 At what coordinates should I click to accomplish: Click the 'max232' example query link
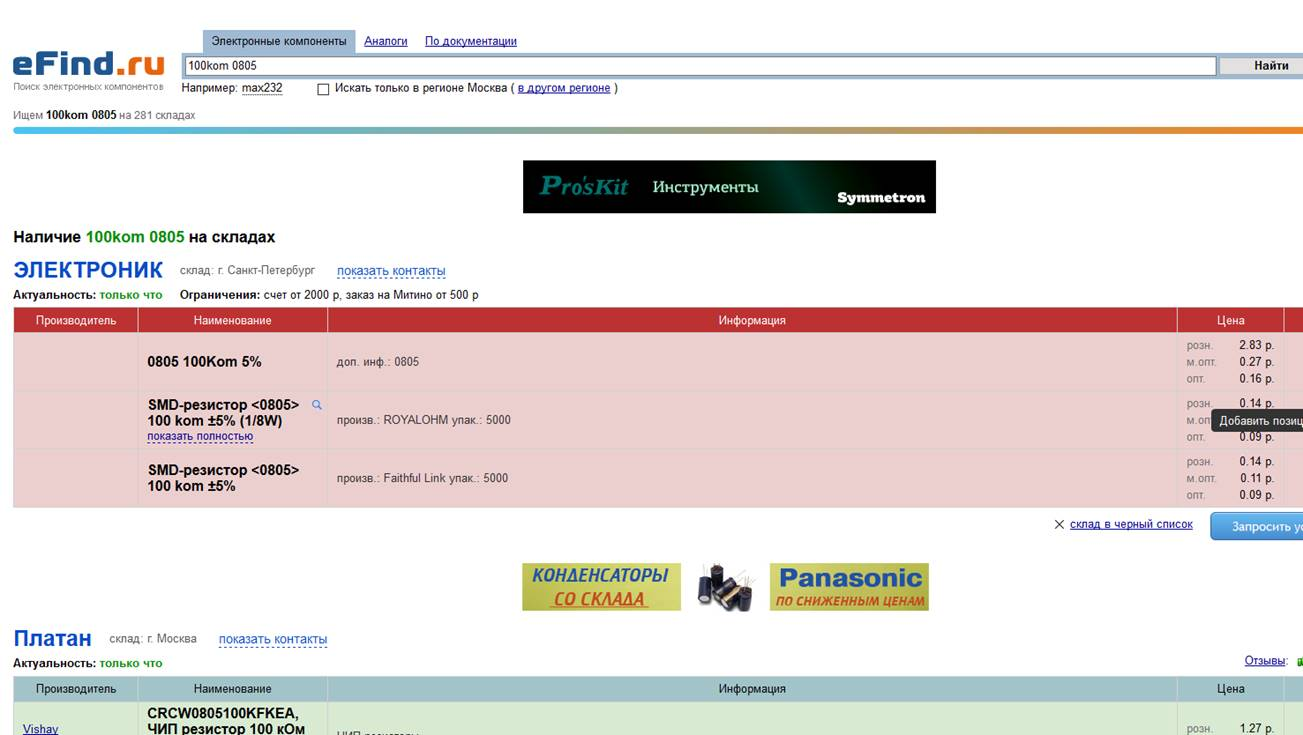(x=262, y=88)
